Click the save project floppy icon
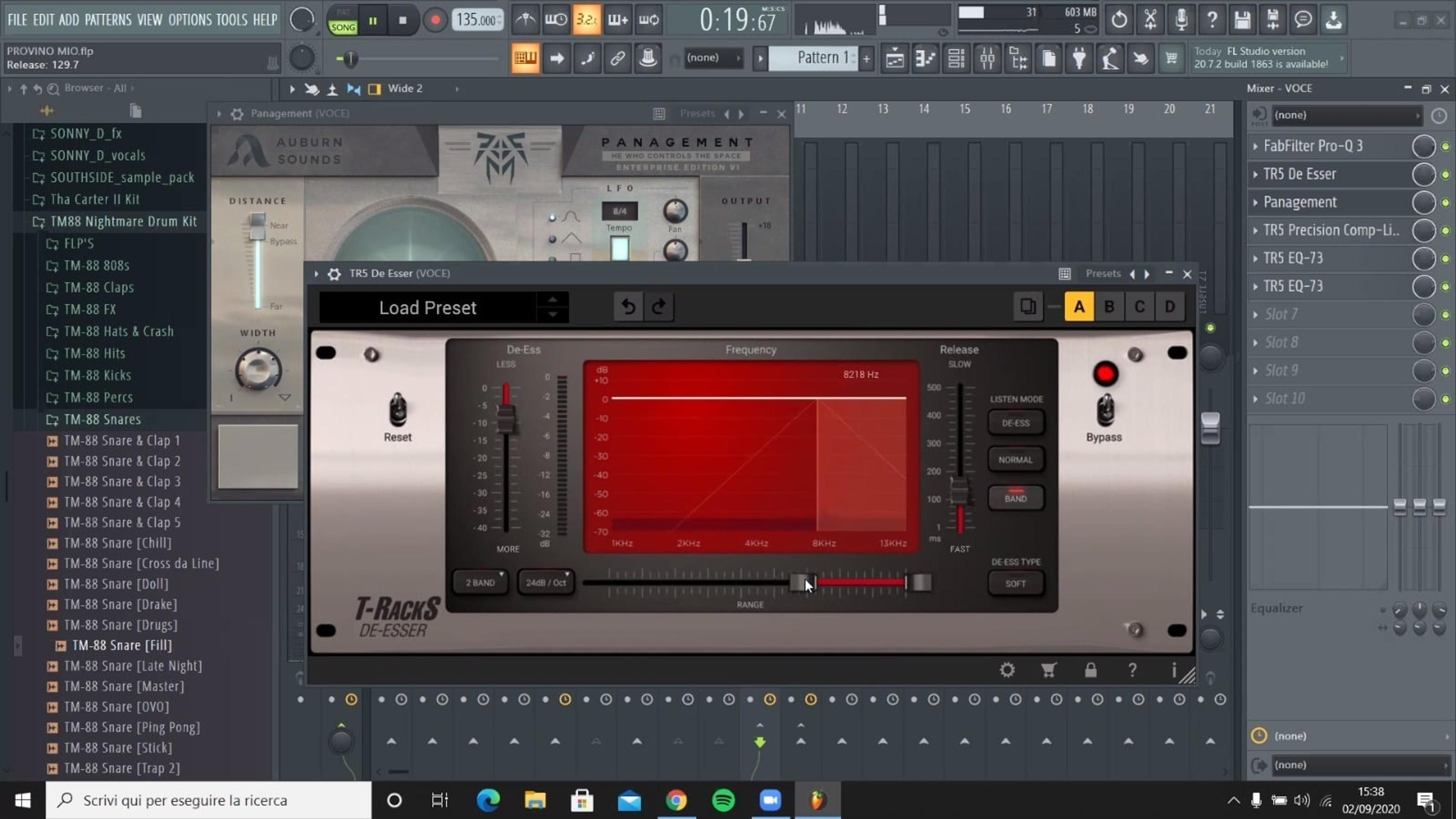This screenshot has height=819, width=1456. click(x=1242, y=20)
